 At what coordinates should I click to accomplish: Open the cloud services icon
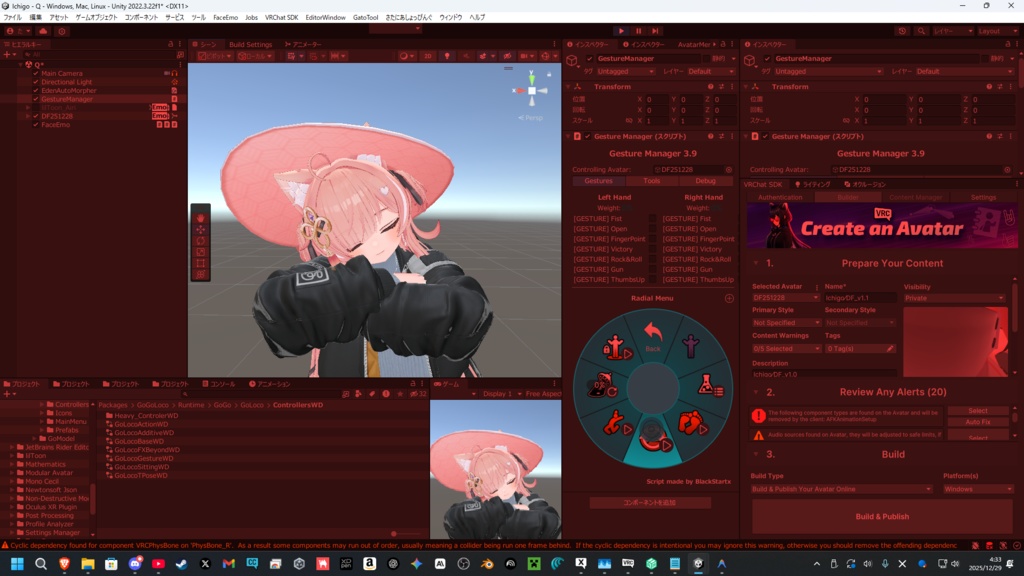43,31
